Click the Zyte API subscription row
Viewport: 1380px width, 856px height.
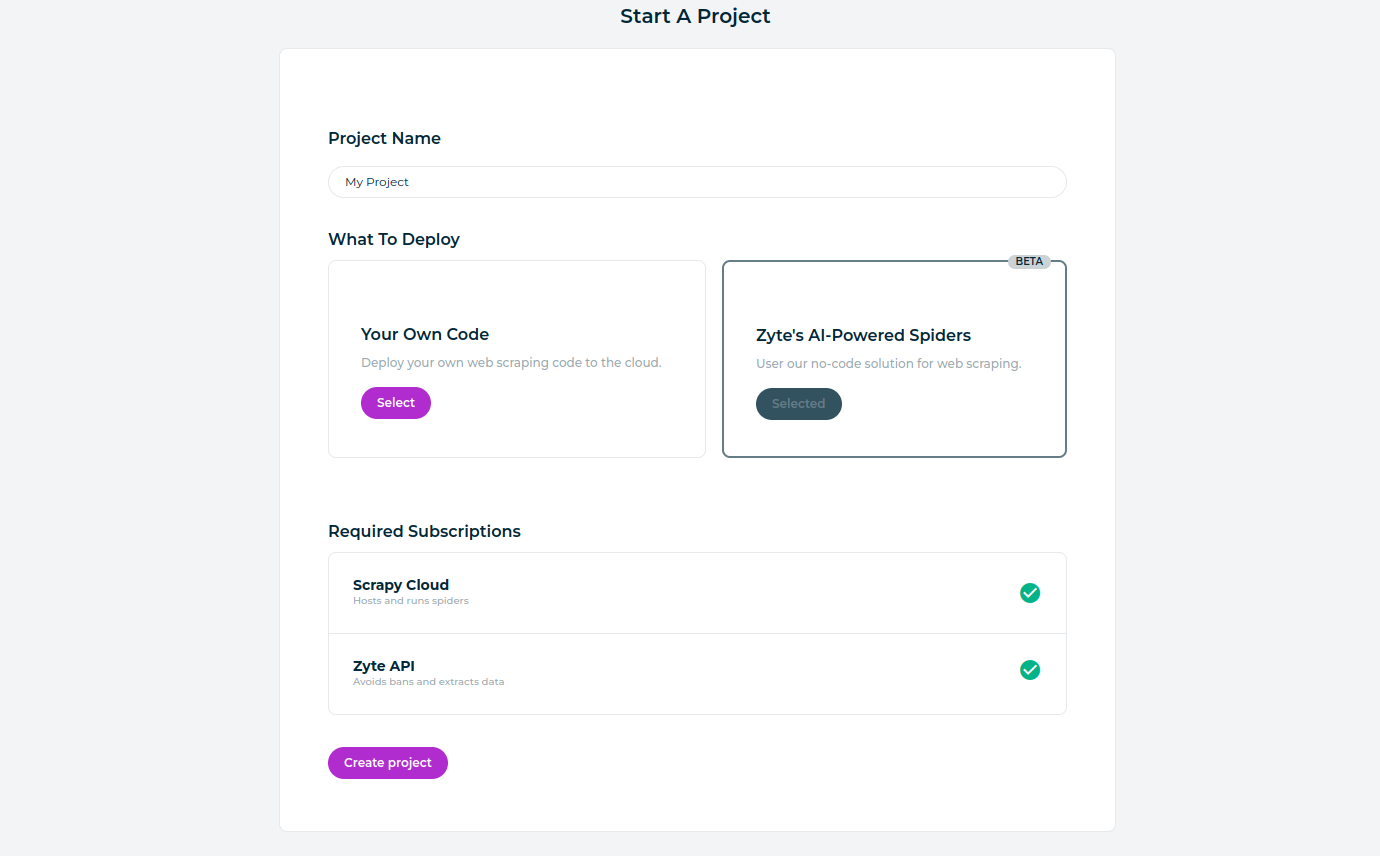697,674
